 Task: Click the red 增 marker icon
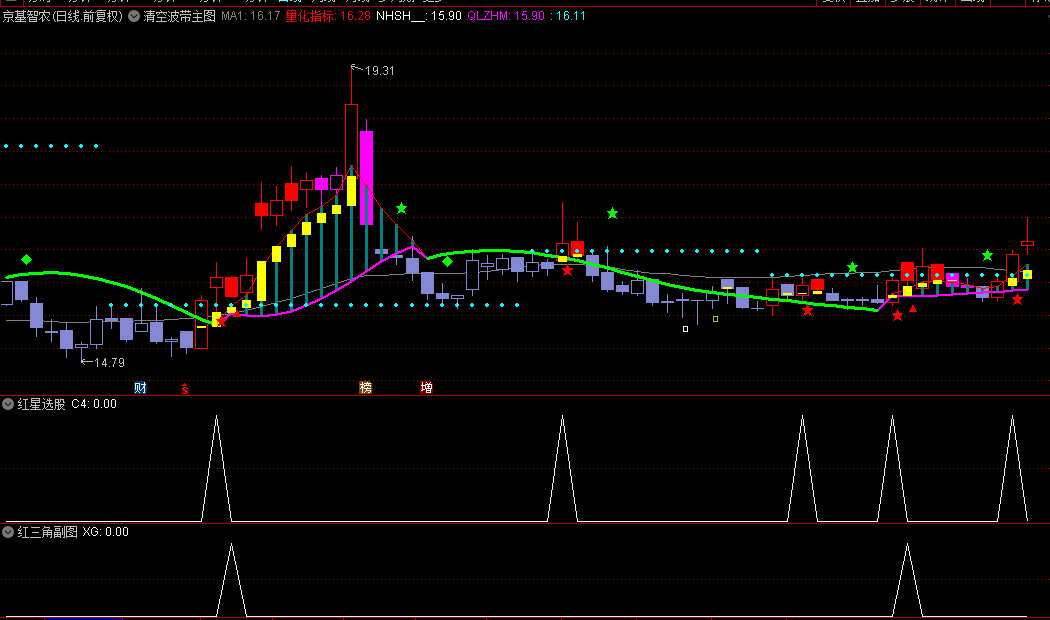tap(426, 388)
